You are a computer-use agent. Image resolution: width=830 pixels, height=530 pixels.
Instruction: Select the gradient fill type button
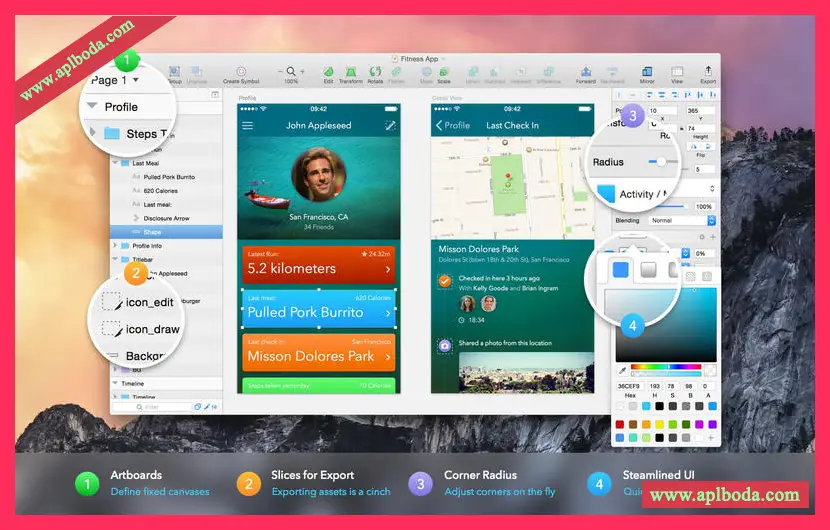coord(648,269)
